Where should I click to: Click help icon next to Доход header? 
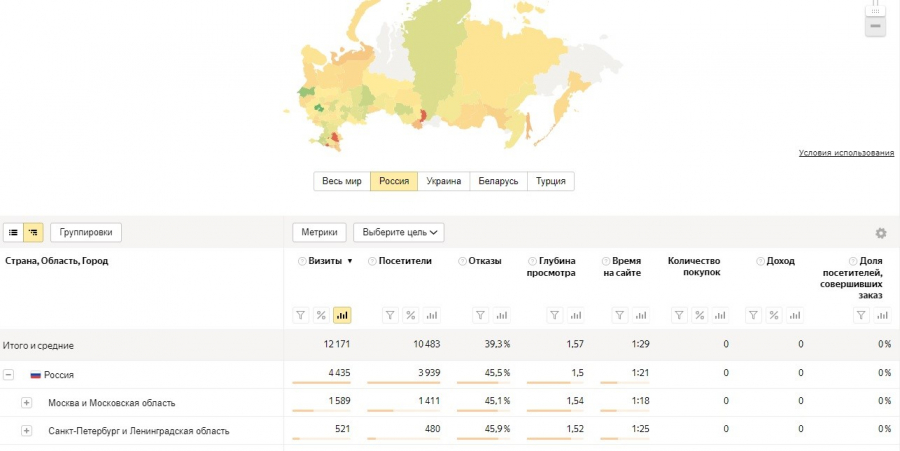[760, 261]
